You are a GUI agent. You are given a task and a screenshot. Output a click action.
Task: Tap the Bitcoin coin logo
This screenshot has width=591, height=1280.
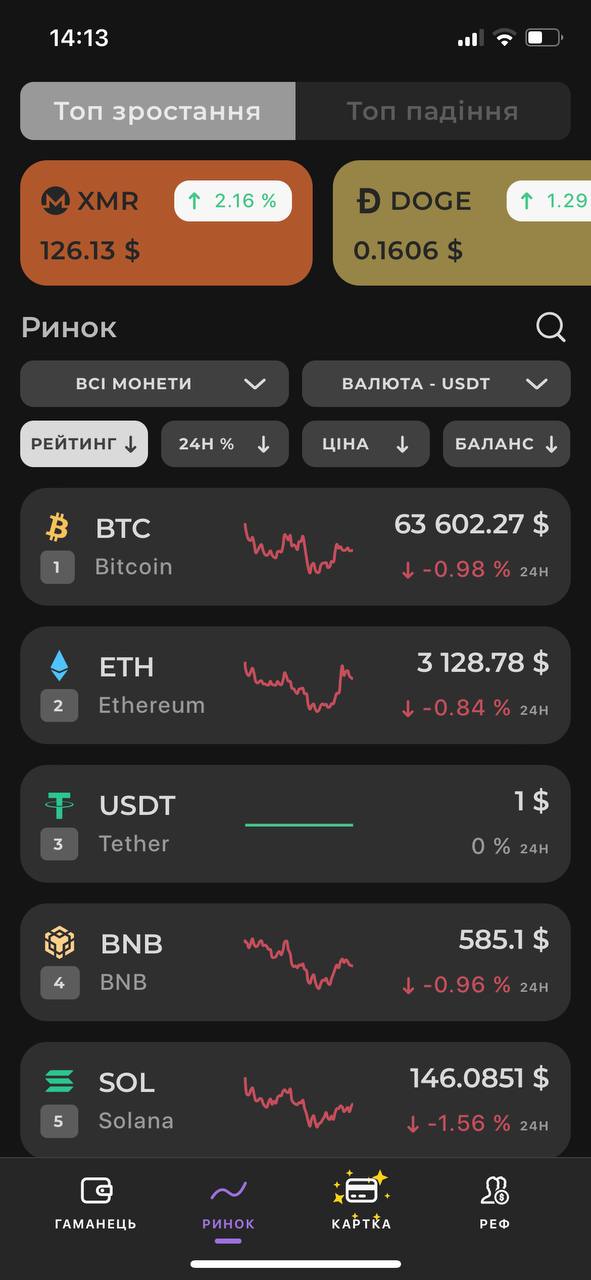click(57, 527)
